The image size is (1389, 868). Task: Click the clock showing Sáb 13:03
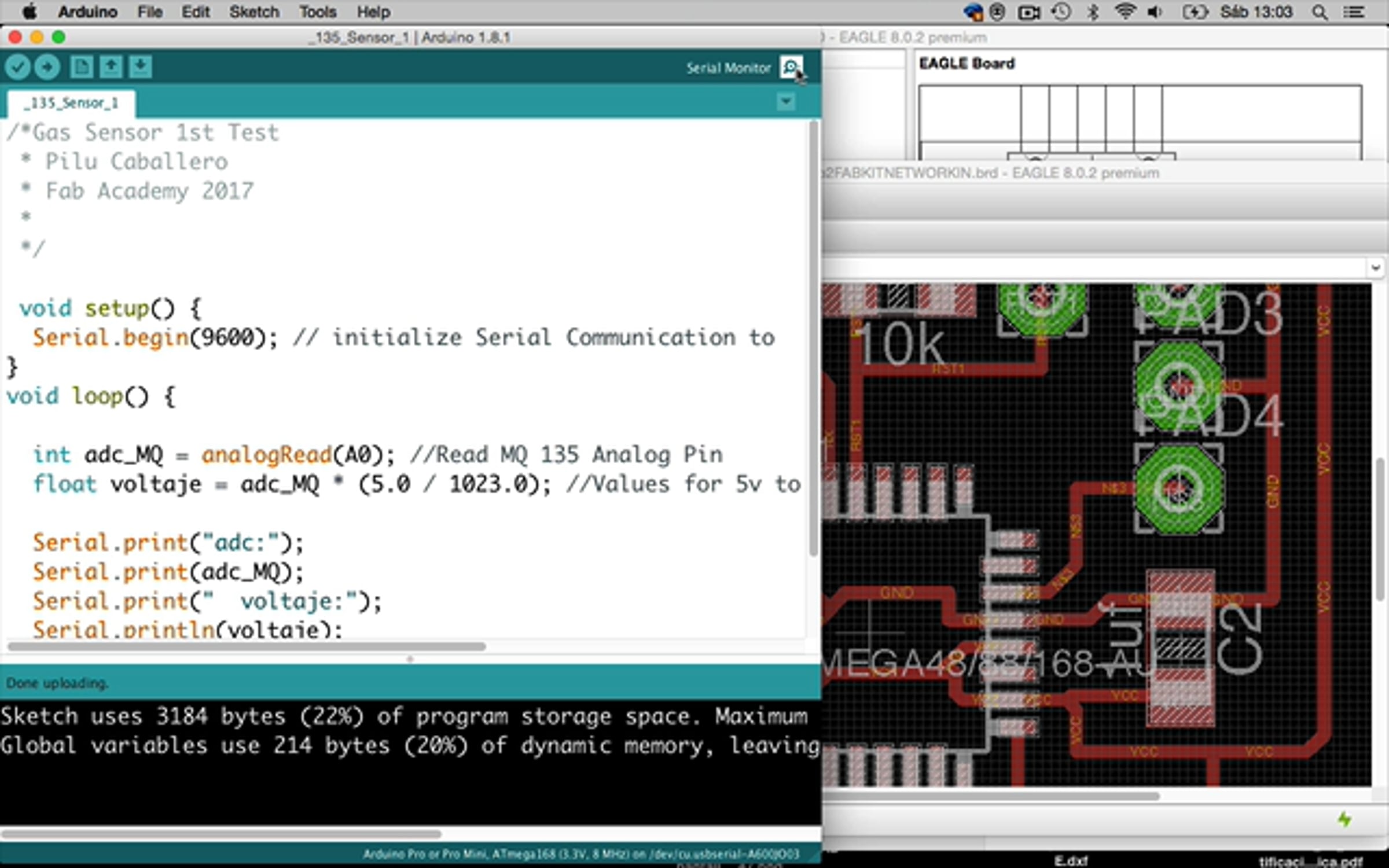coord(1256,12)
